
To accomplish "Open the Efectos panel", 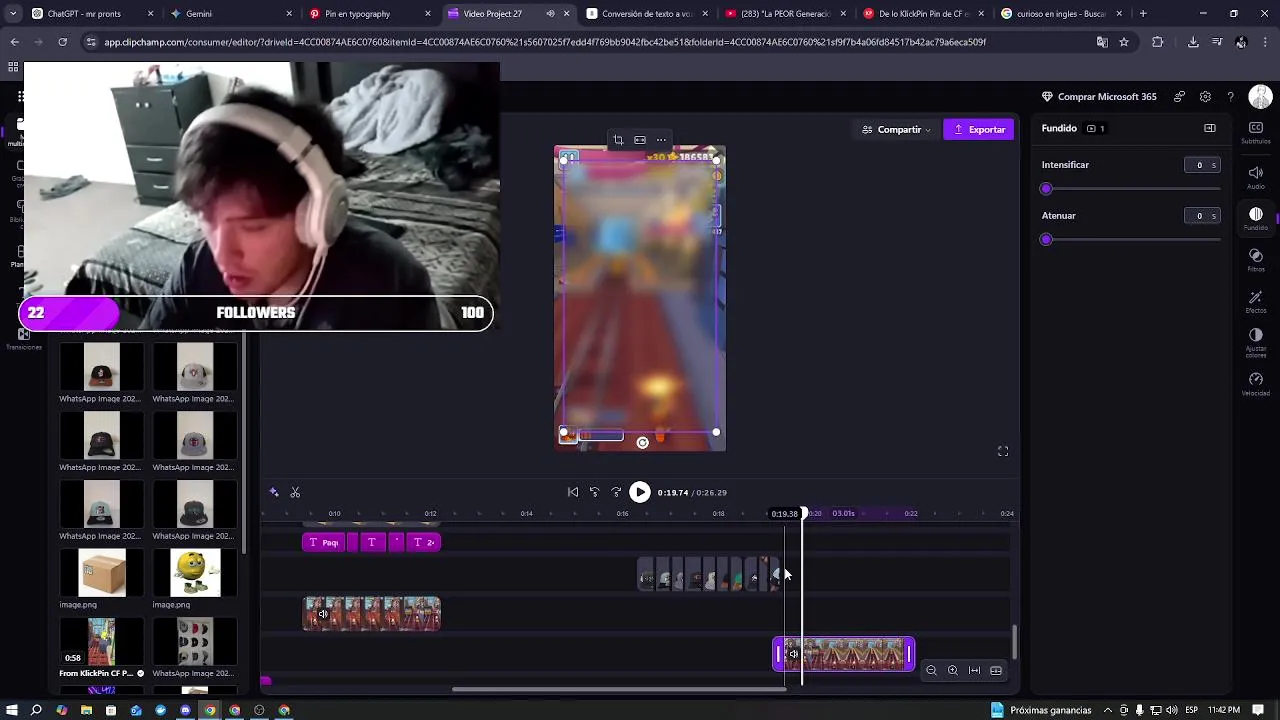I will pos(1256,302).
